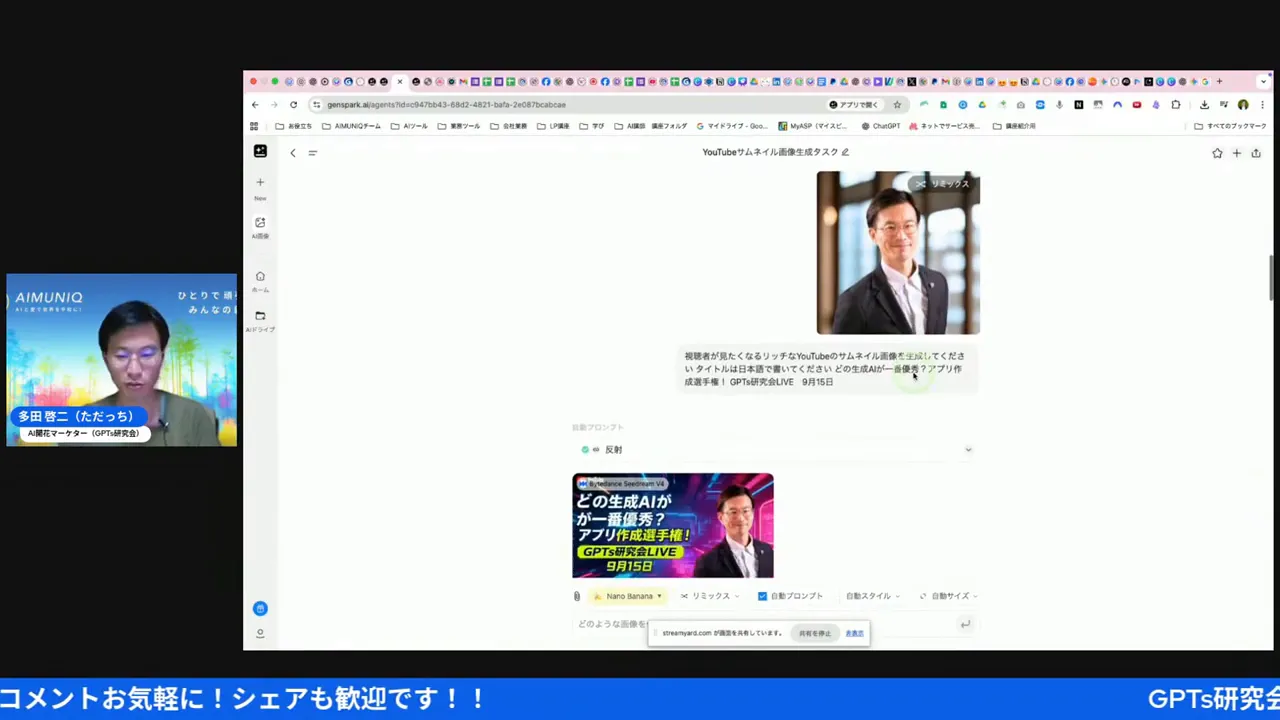This screenshot has width=1280, height=720.
Task: Create a new item with New plus icon
Action: (260, 182)
